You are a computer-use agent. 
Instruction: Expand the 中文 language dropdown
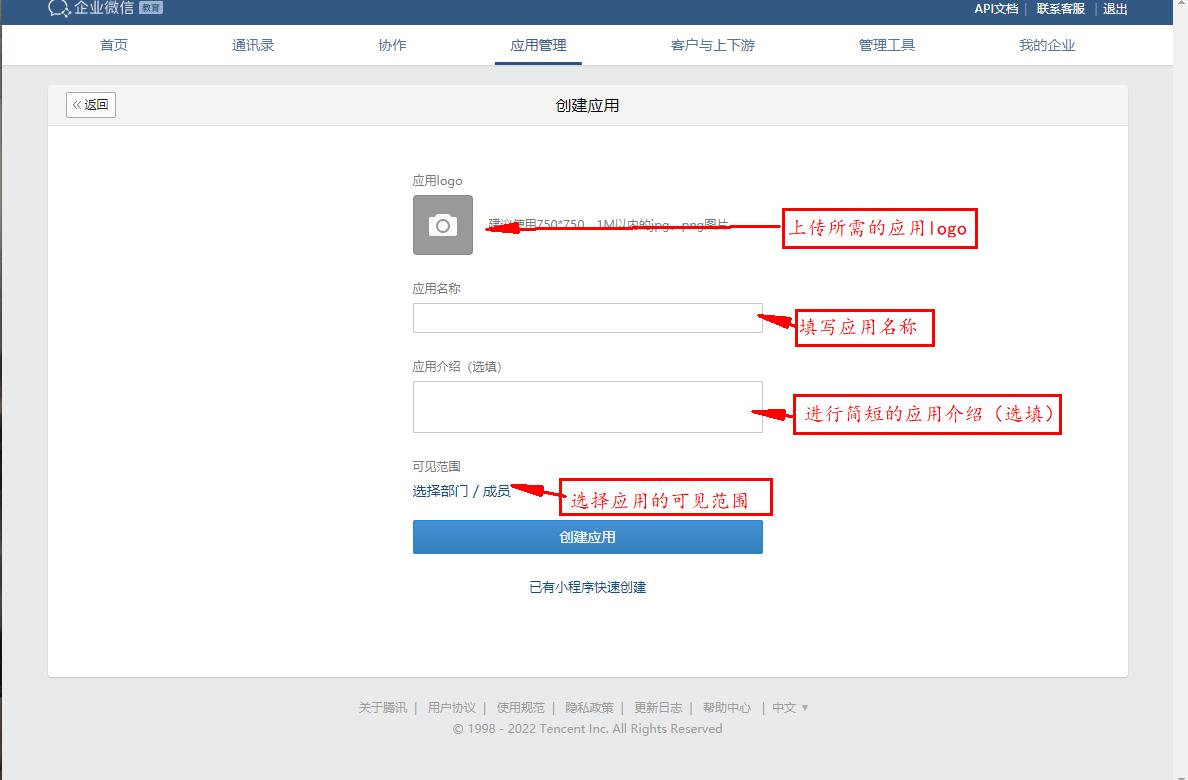pos(789,707)
